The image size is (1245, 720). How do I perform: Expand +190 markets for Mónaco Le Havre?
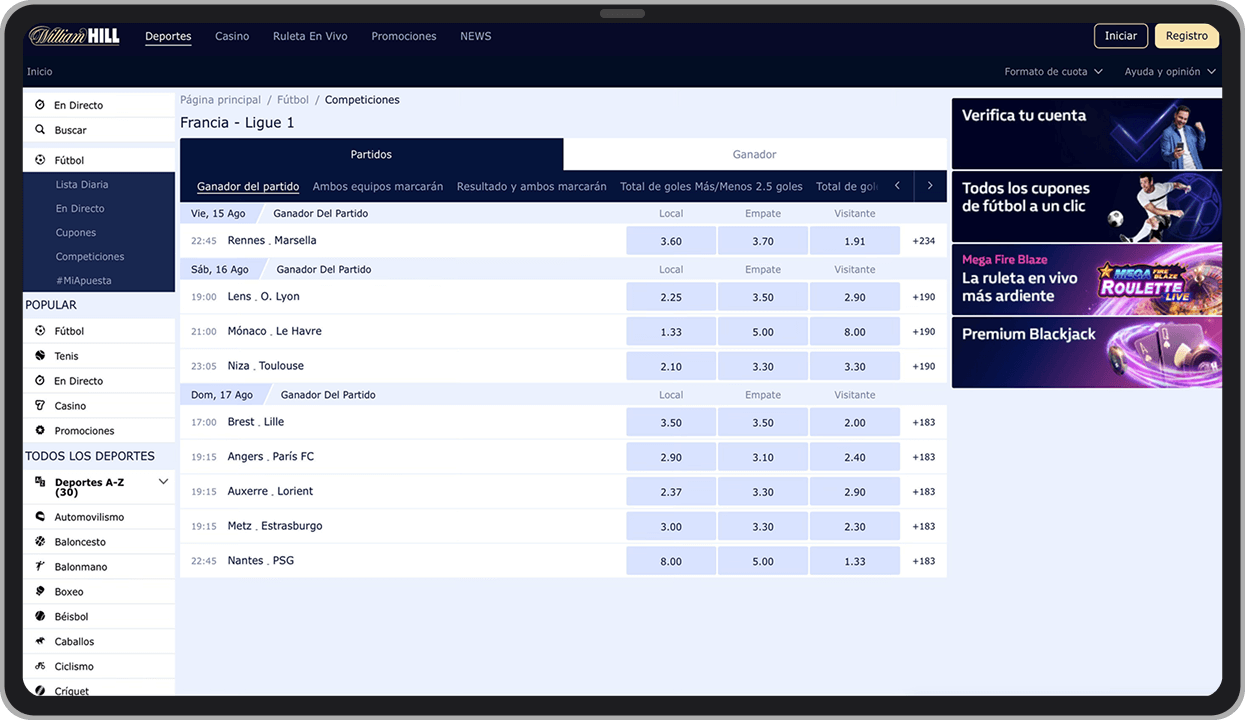924,332
